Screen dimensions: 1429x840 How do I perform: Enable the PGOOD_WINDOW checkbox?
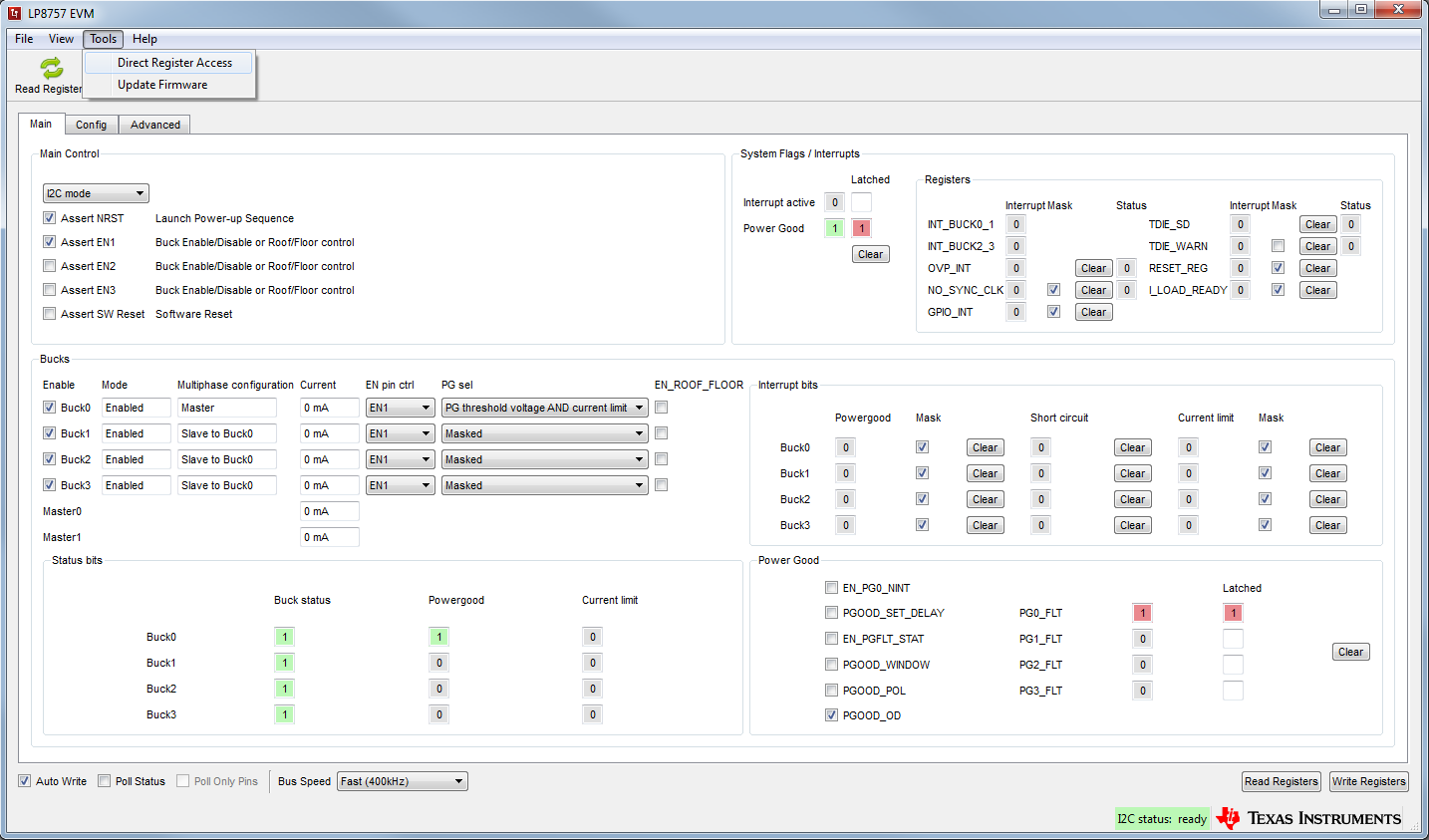click(831, 665)
